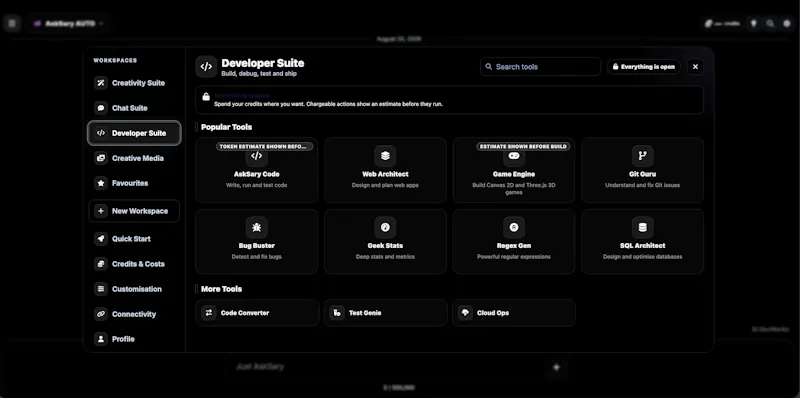Screen dimensions: 800x398
Task: Launch the Bug Buster tool
Action: [257, 241]
